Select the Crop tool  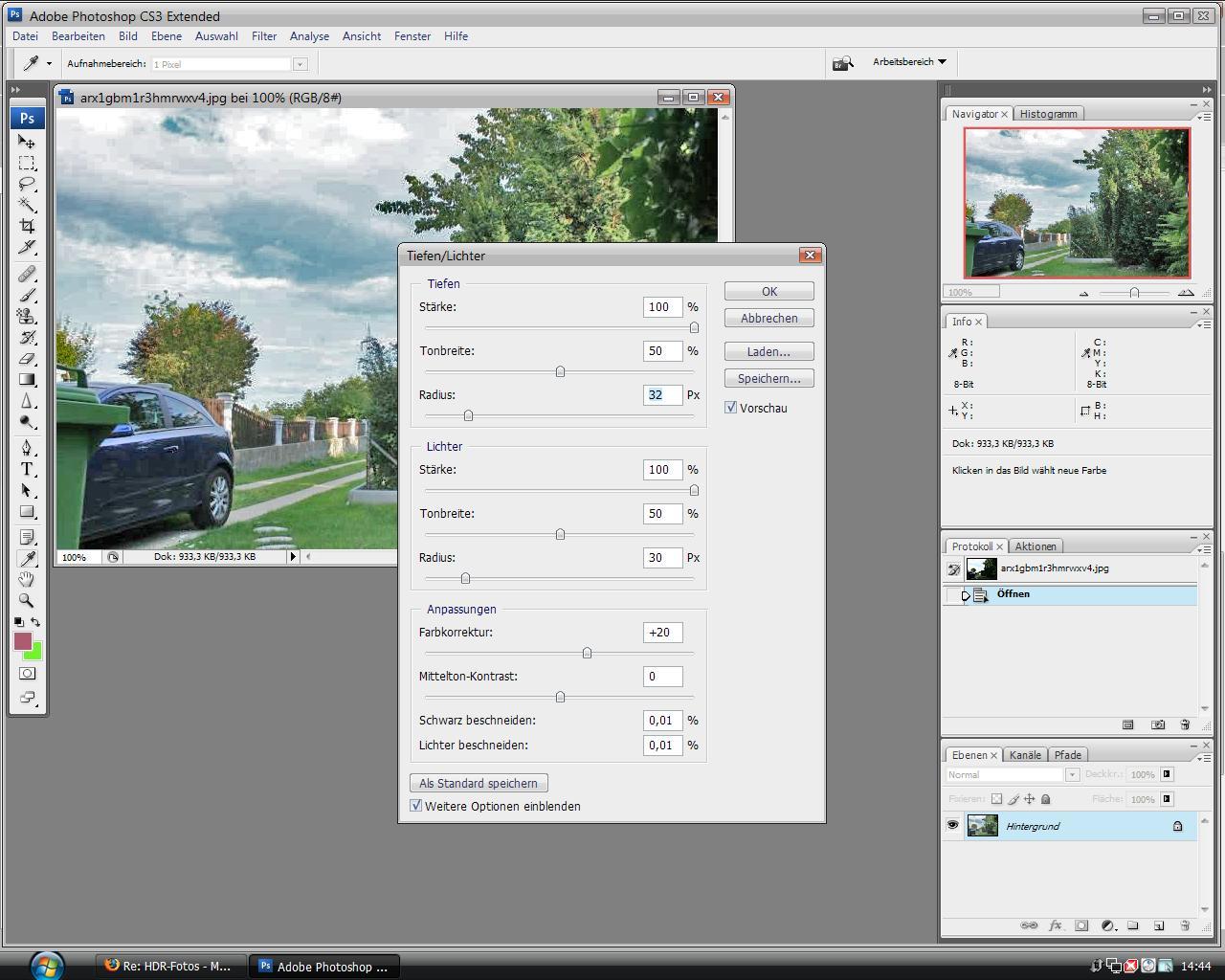pyautogui.click(x=27, y=226)
